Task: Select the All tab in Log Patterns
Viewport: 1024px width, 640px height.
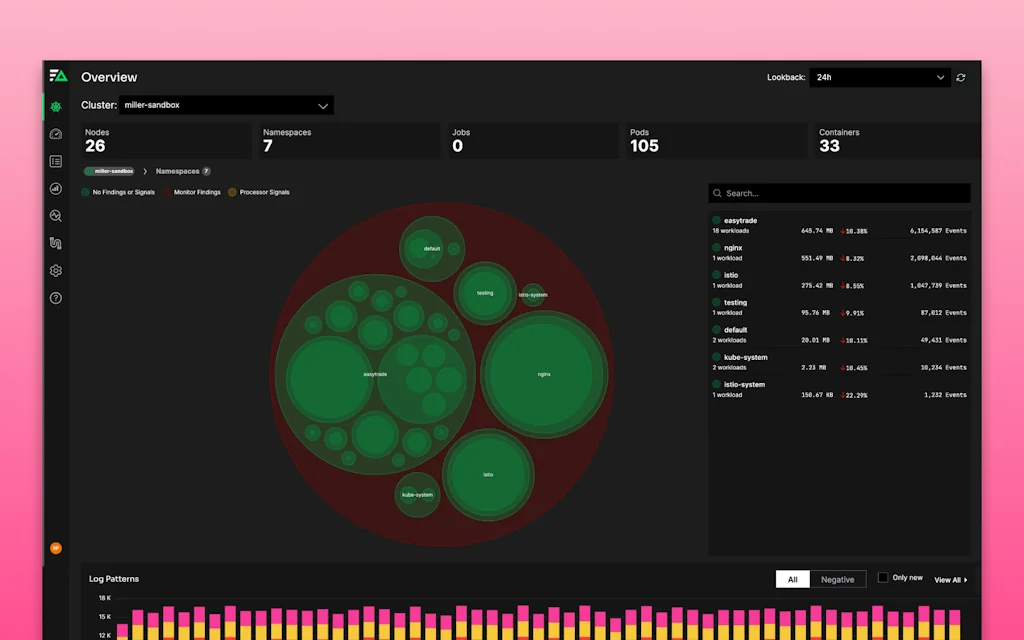Action: tap(792, 579)
